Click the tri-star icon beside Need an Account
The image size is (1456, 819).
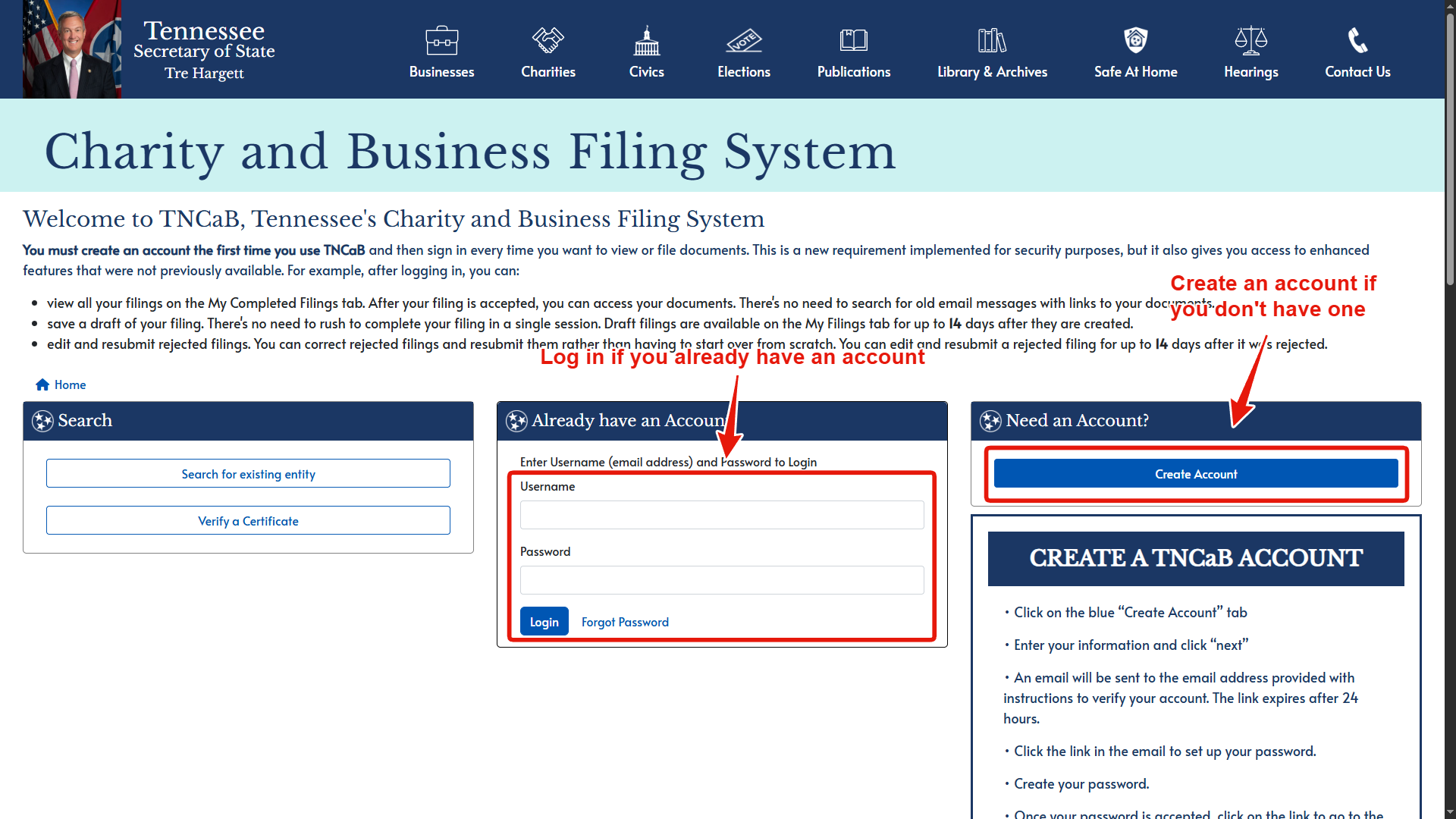tap(991, 421)
